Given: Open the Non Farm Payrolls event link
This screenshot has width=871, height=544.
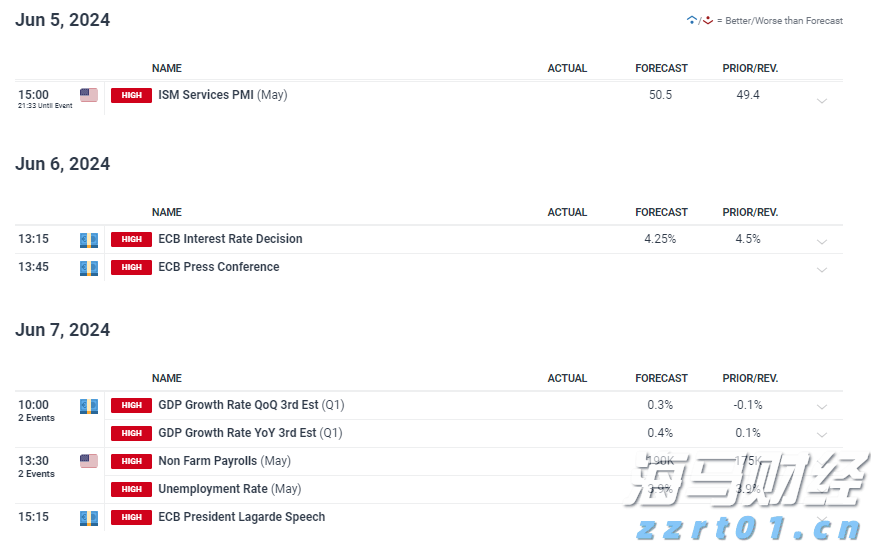Looking at the screenshot, I should (x=208, y=461).
